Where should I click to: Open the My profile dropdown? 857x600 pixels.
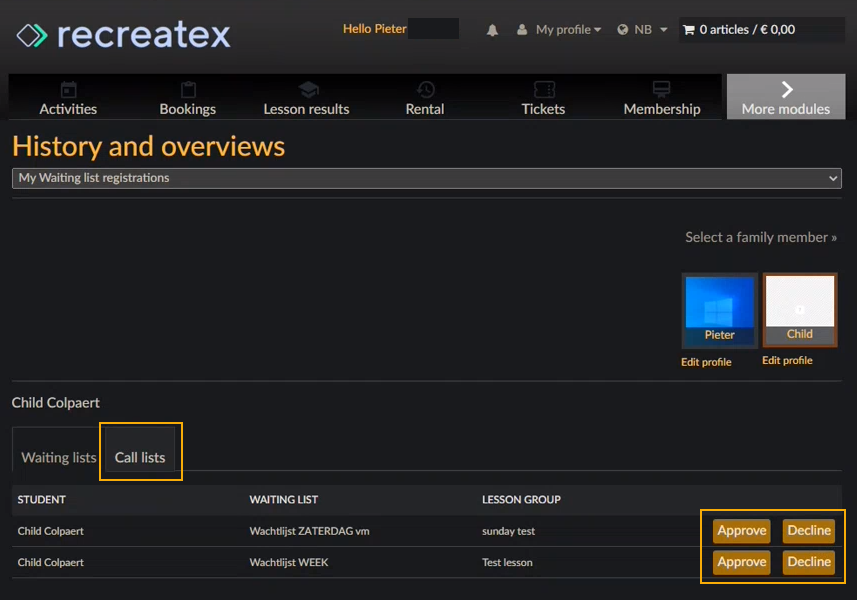tap(560, 30)
